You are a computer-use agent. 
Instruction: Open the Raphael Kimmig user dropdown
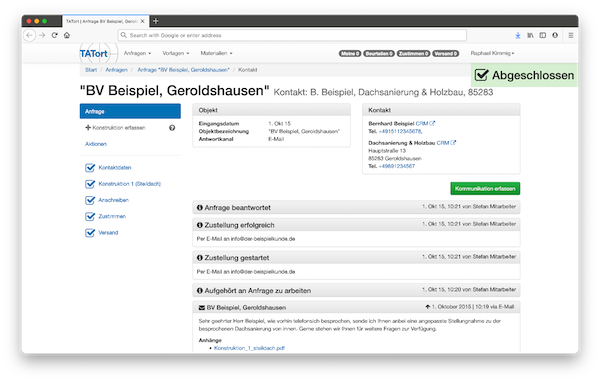click(x=492, y=53)
